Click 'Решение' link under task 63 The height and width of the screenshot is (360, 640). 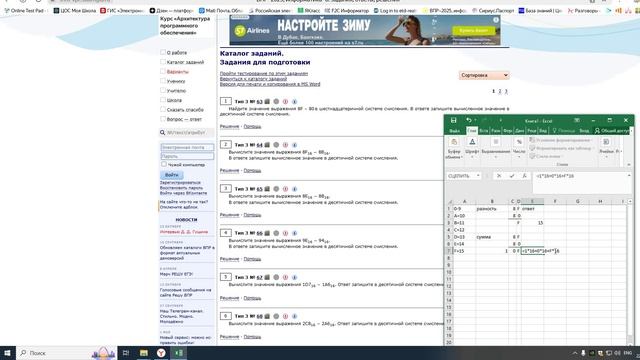pos(229,127)
